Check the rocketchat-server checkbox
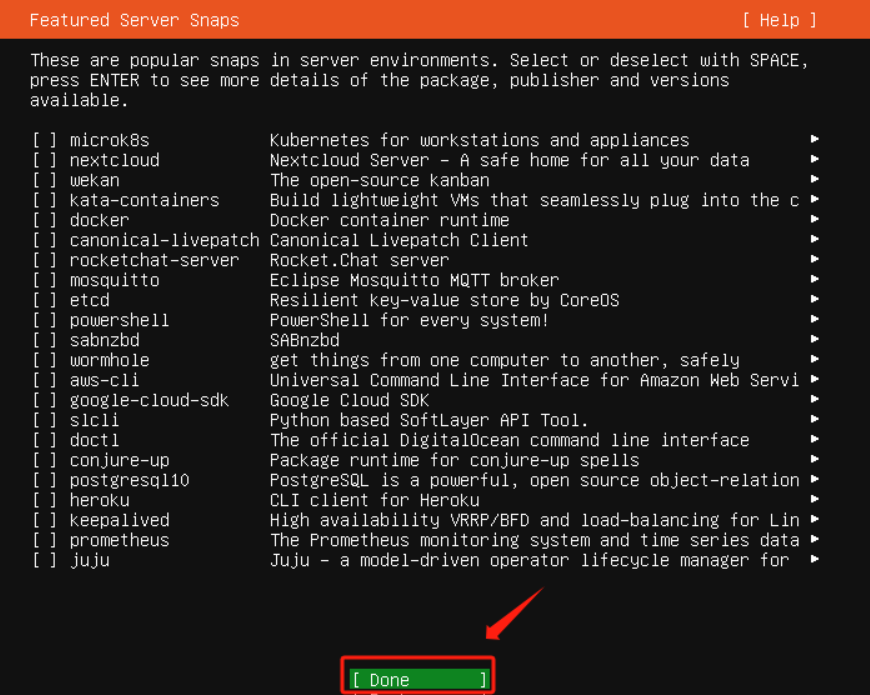The width and height of the screenshot is (870, 695). tap(44, 260)
